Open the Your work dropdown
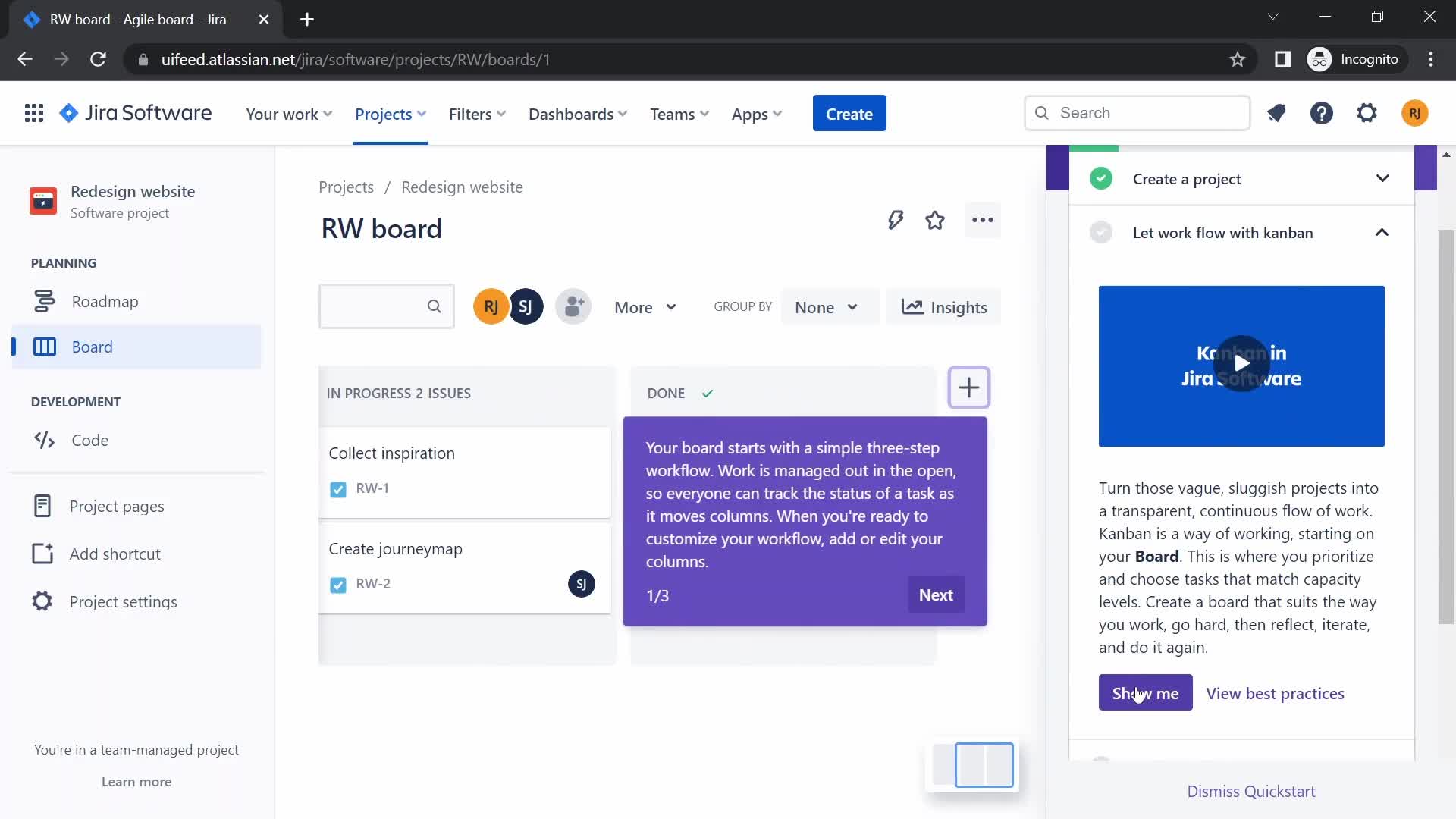Image resolution: width=1456 pixels, height=819 pixels. click(x=289, y=114)
